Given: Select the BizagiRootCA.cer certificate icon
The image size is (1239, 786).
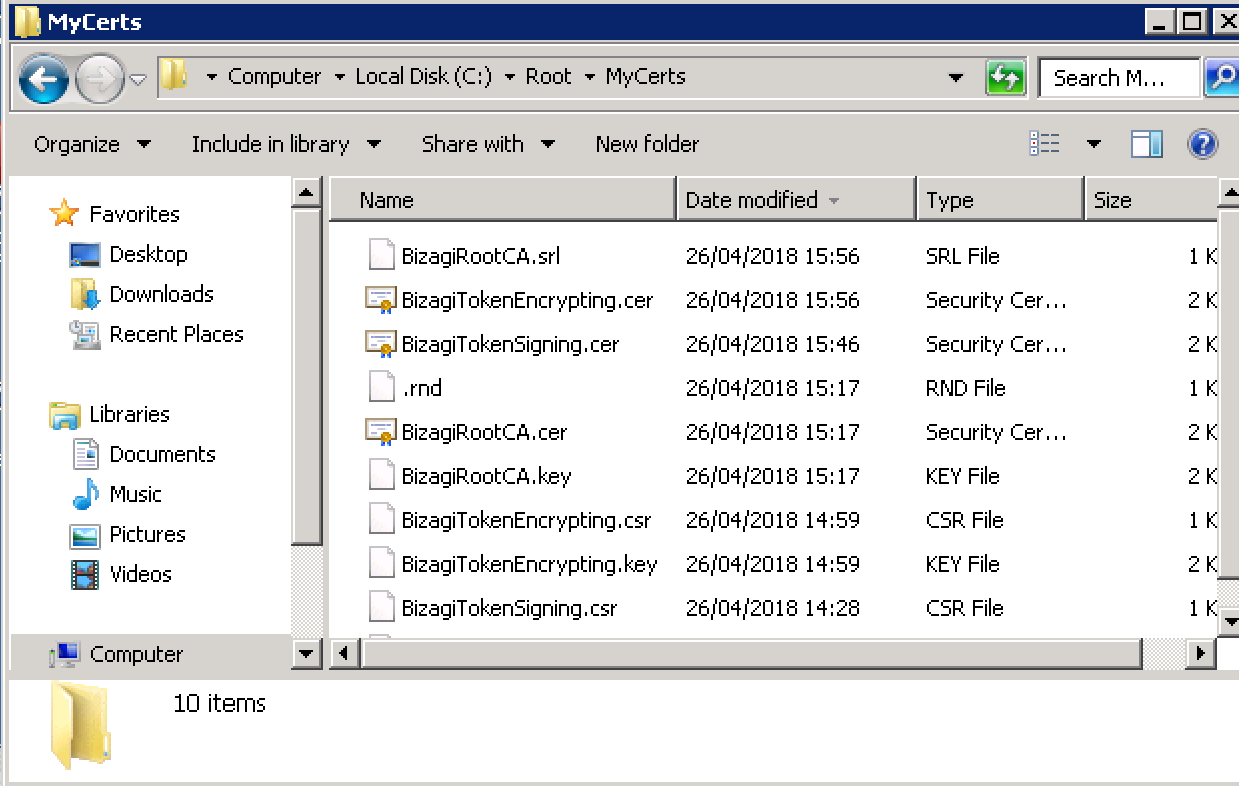Looking at the screenshot, I should point(381,432).
